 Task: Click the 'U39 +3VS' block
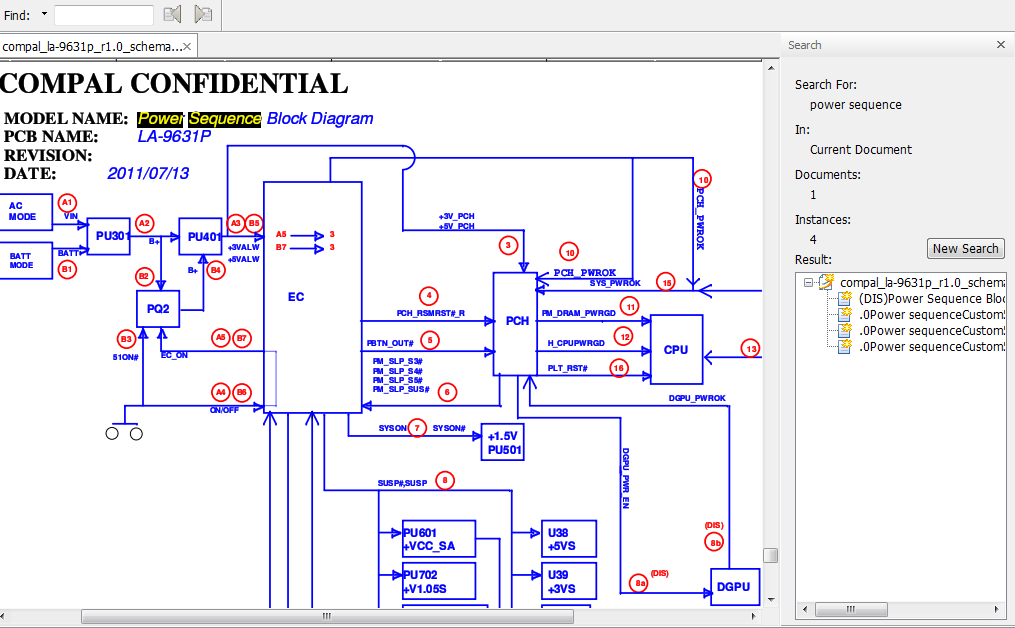coord(568,581)
